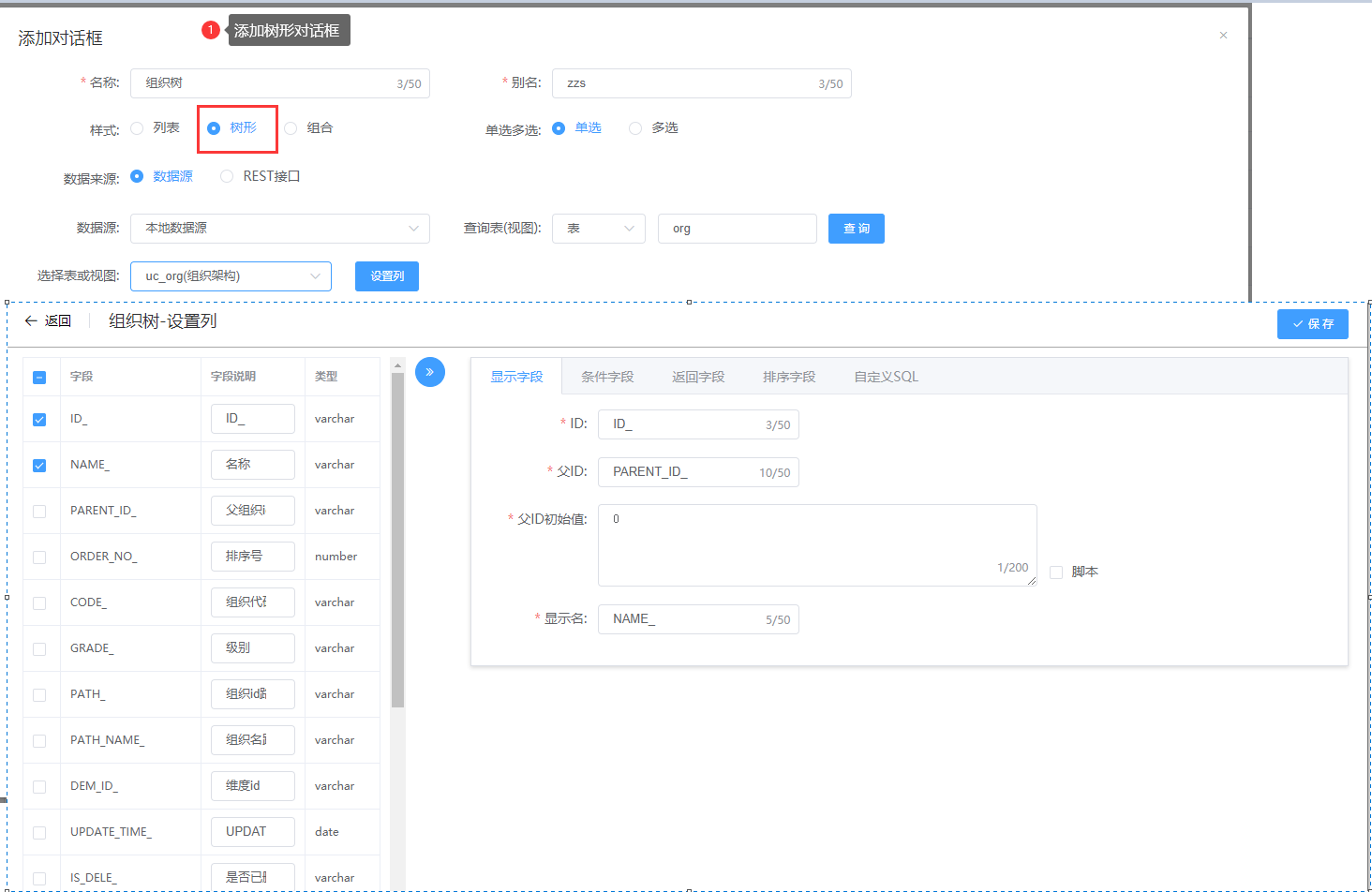Click the 保存 button
The width and height of the screenshot is (1372, 892).
pos(1312,324)
